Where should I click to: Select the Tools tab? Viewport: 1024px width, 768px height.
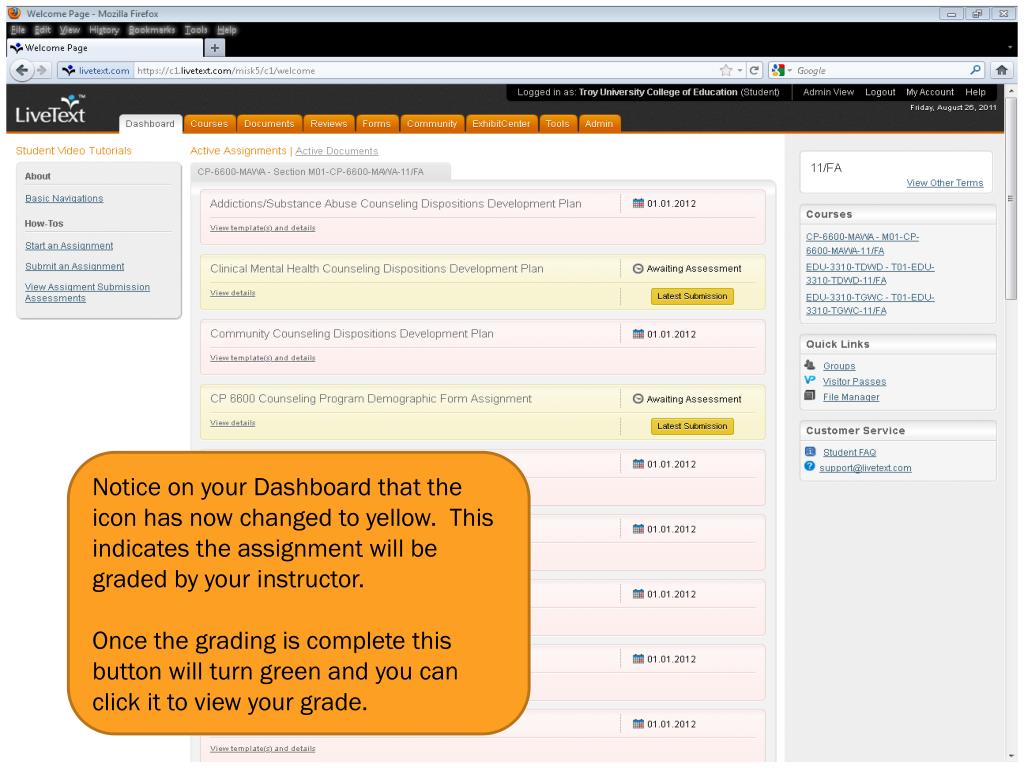[x=558, y=123]
